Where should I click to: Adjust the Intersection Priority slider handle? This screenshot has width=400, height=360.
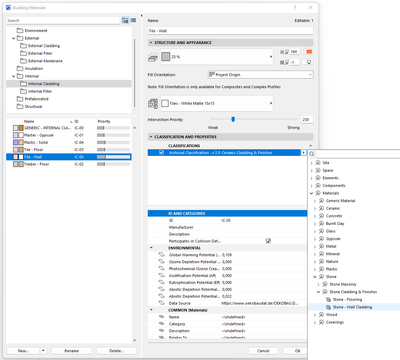click(x=233, y=119)
